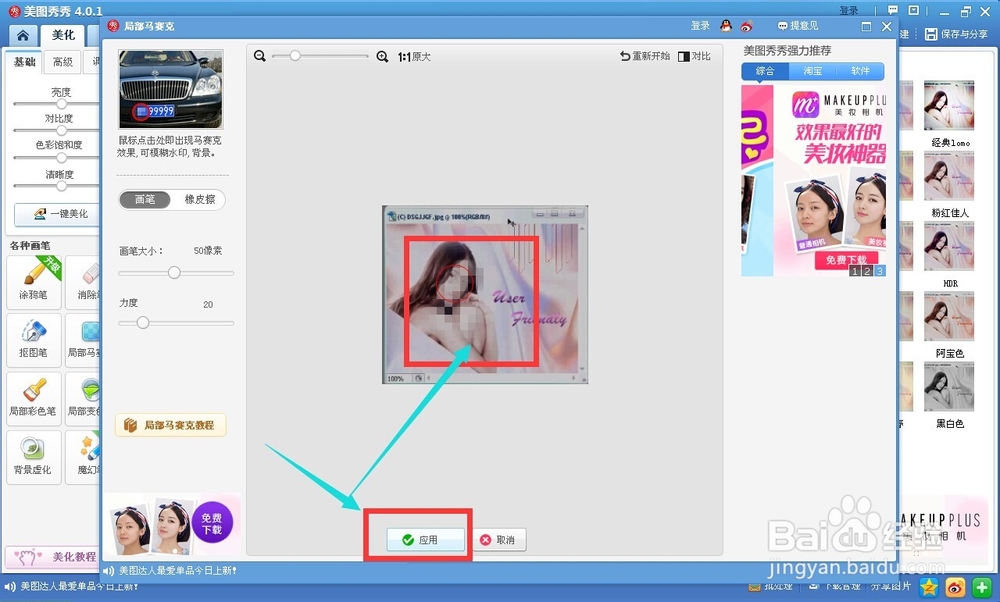Select the 综合 recommendation tab
The height and width of the screenshot is (602, 1000).
765,71
